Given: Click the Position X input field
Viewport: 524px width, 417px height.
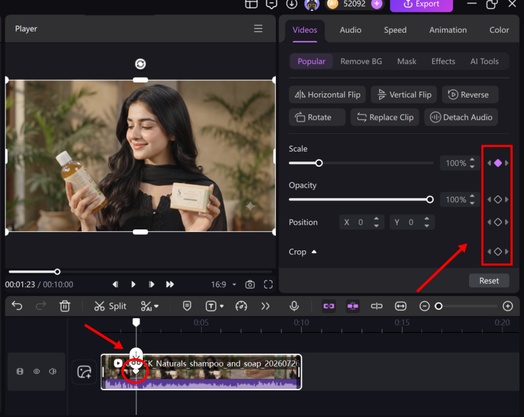Looking at the screenshot, I should (x=362, y=222).
